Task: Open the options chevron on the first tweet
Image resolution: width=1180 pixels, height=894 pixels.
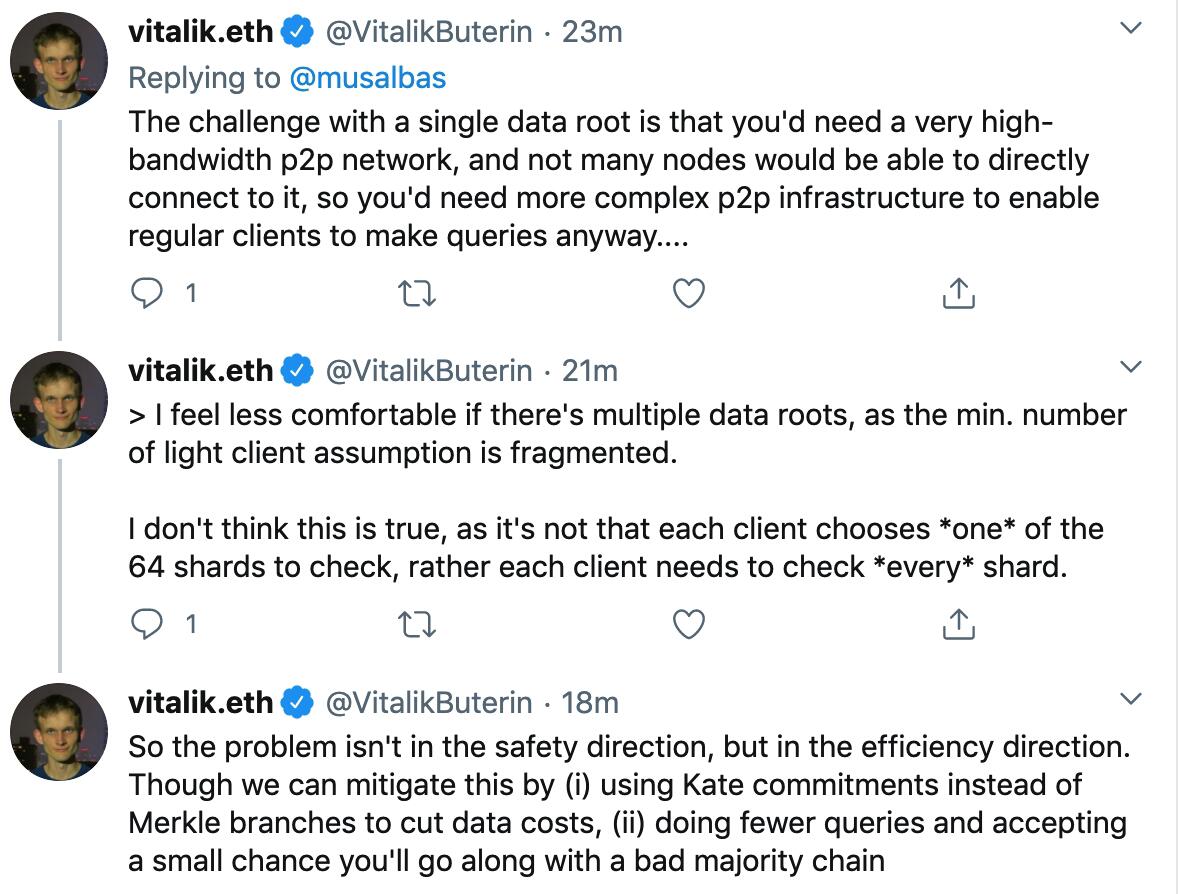Action: pos(1131,27)
